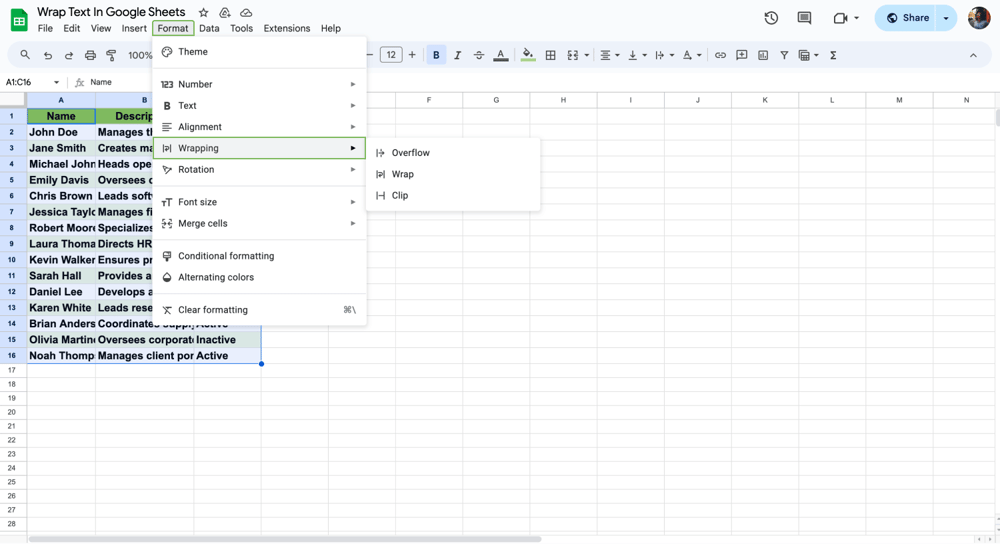The height and width of the screenshot is (544, 1000).
Task: Expand the Share button dropdown arrow
Action: tap(946, 18)
